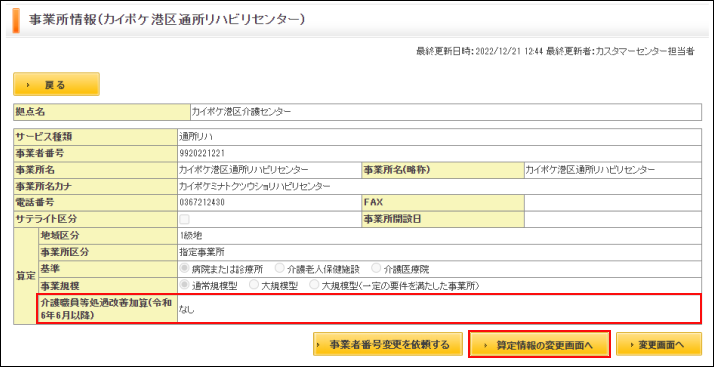Click the 算定 group header cell
The height and width of the screenshot is (367, 714).
pyautogui.click(x=25, y=276)
